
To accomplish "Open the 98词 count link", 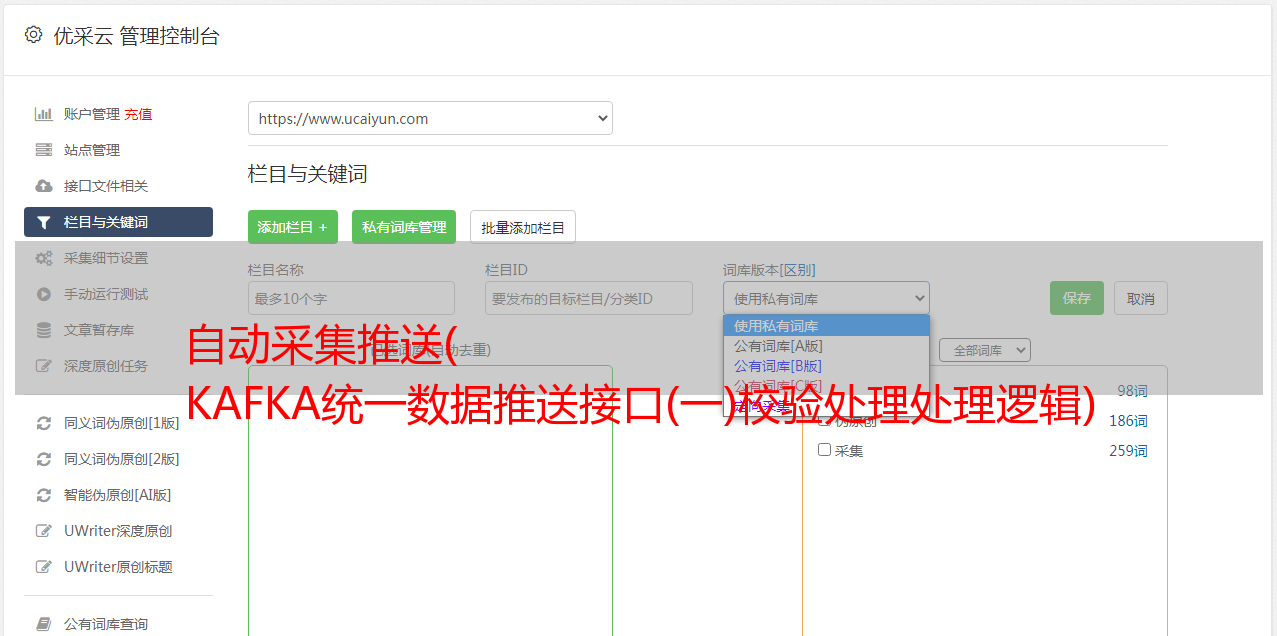I will (1132, 391).
